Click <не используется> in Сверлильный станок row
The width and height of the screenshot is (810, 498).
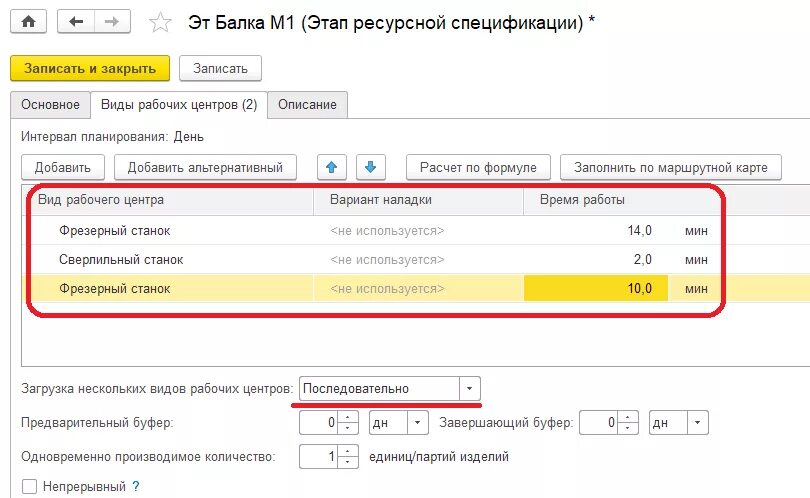tap(387, 260)
